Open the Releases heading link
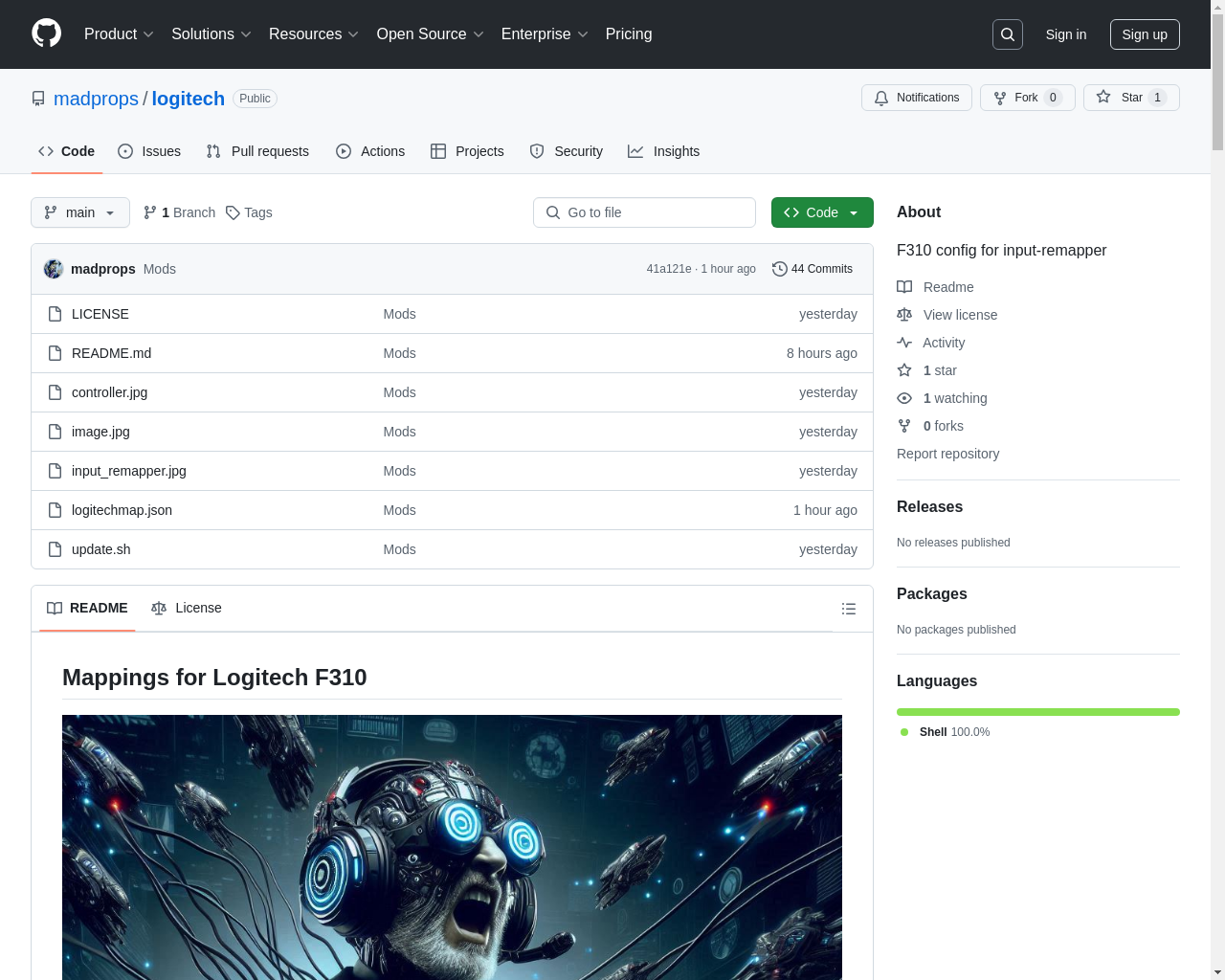Viewport: 1225px width, 980px height. [x=929, y=507]
